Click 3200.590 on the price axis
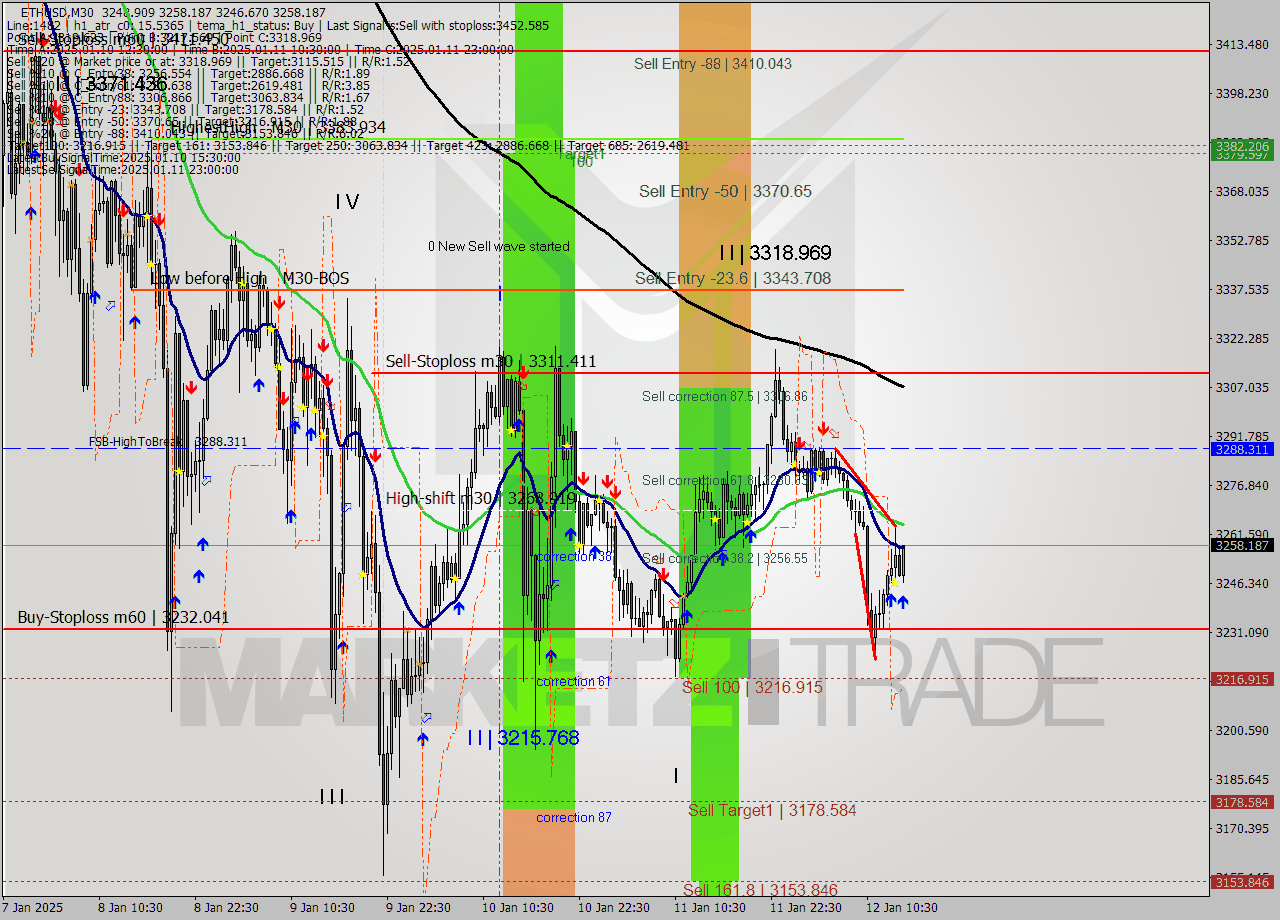Viewport: 1280px width, 920px height. coord(1242,730)
